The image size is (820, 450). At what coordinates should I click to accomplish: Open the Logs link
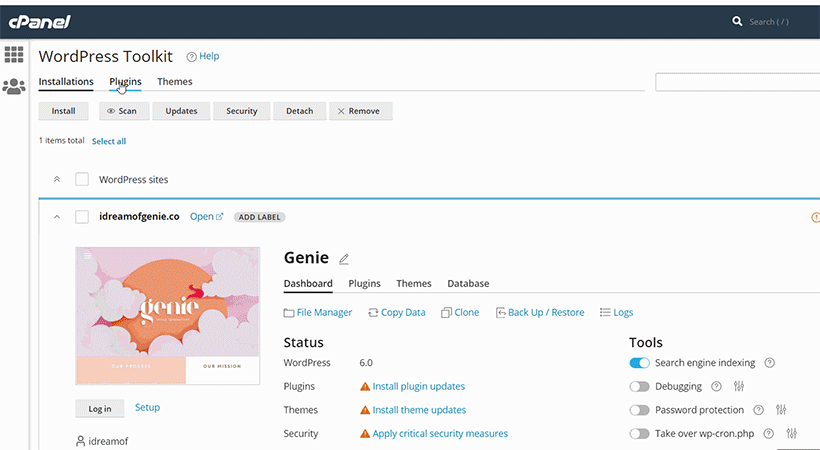617,312
